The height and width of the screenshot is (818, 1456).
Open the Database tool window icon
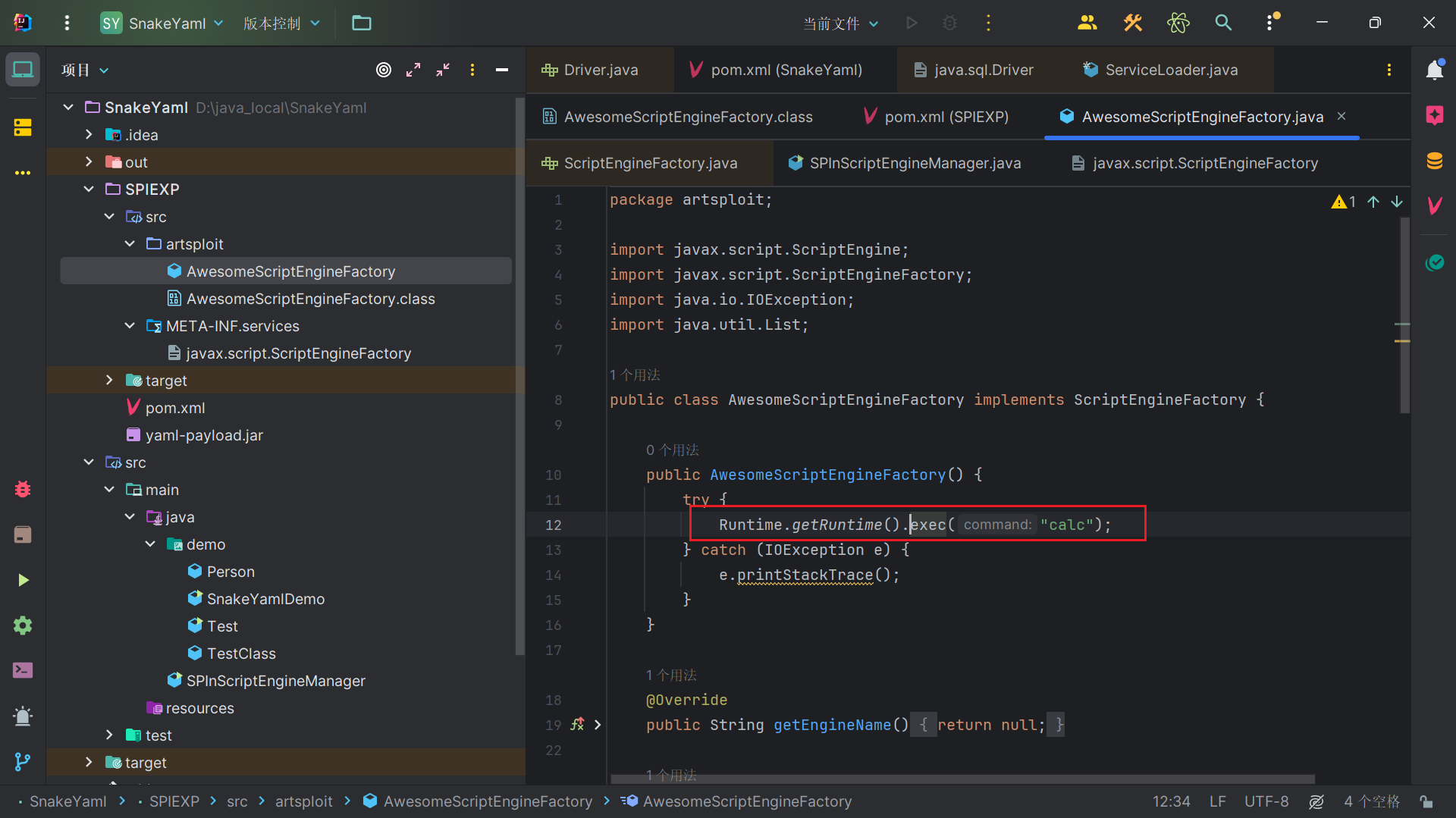tap(1435, 161)
